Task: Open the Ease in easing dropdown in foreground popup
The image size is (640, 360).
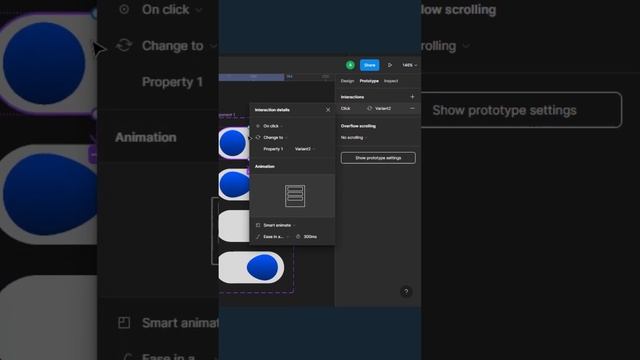Action: coord(276,237)
